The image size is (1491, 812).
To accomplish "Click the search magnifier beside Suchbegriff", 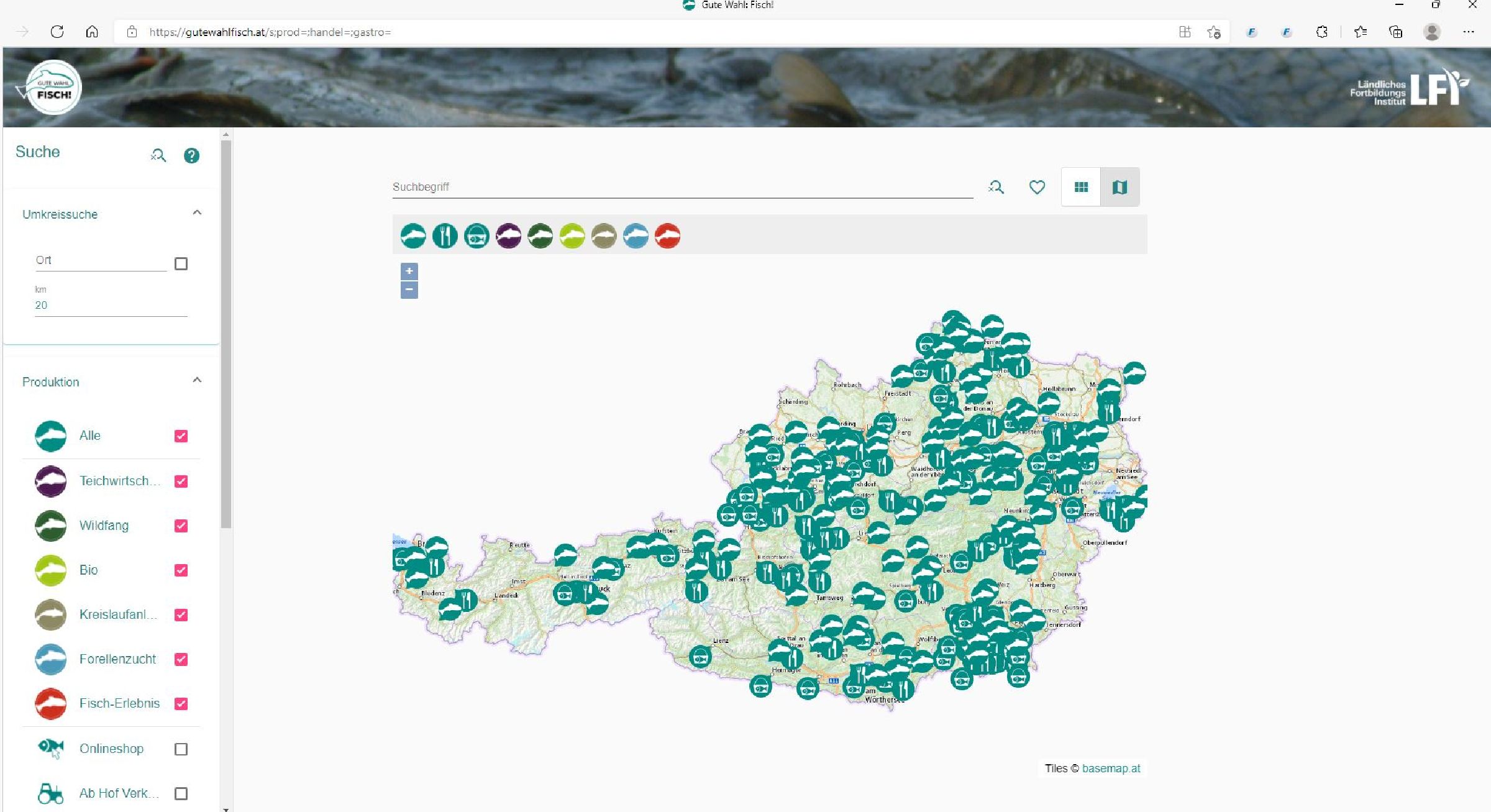I will coord(996,187).
